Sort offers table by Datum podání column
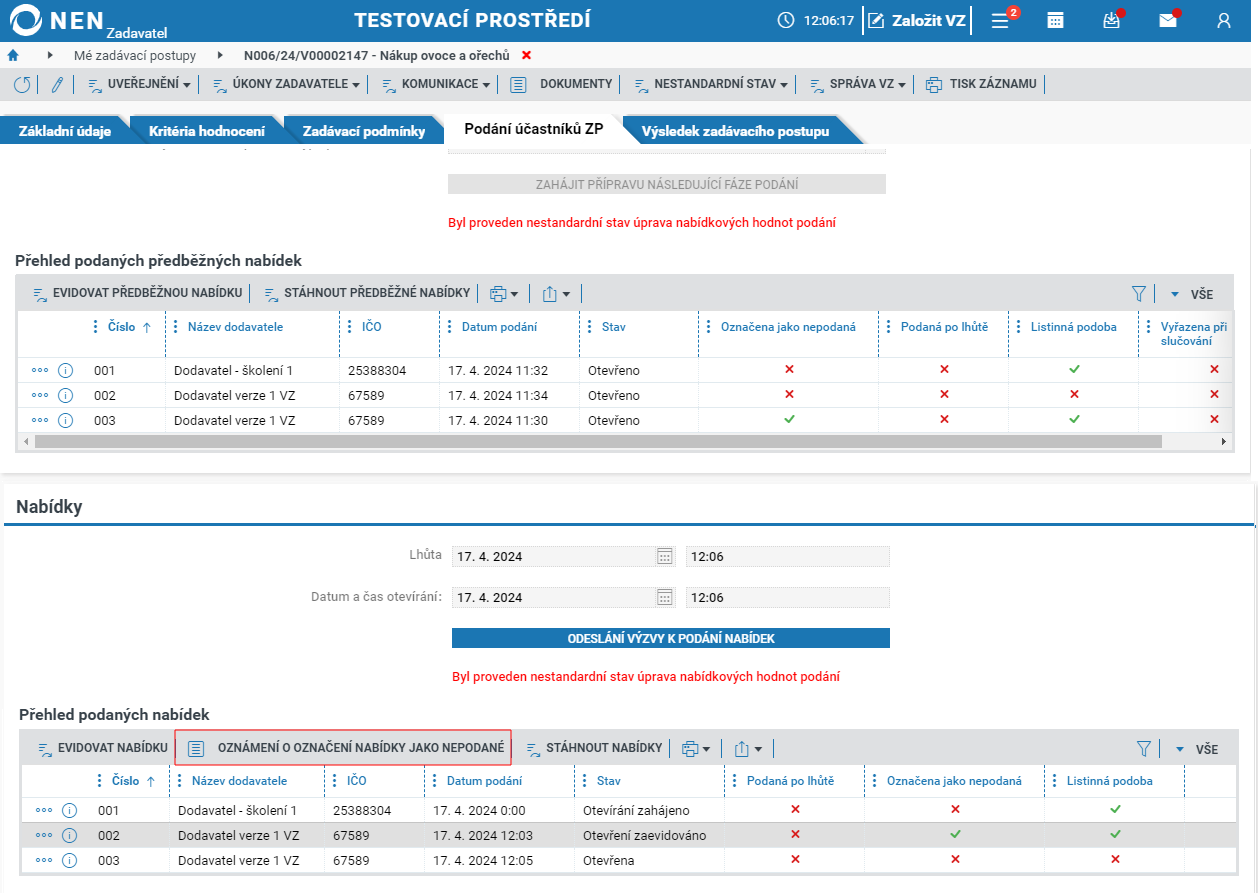This screenshot has height=893, width=1258. (484, 781)
